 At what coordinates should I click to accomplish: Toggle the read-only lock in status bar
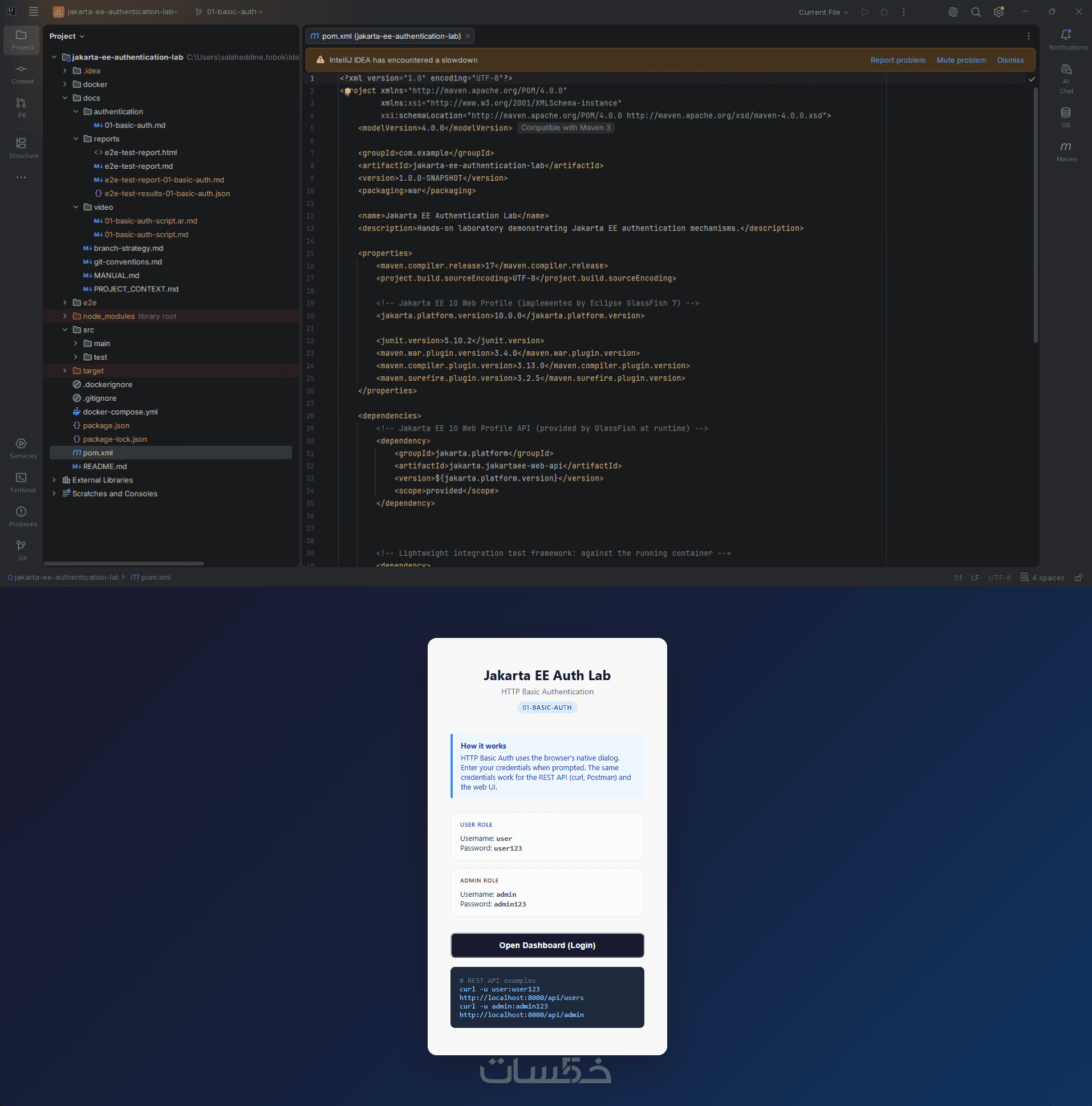point(1078,578)
